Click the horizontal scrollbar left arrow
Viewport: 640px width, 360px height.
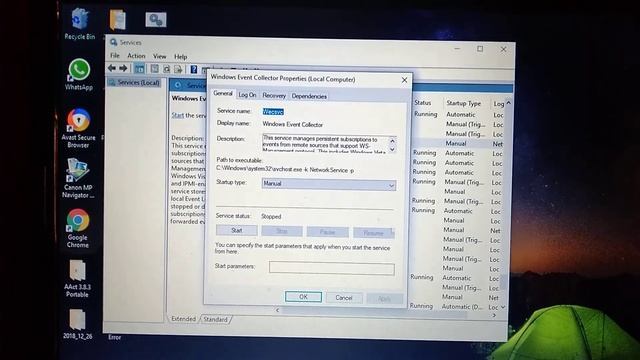click(278, 310)
